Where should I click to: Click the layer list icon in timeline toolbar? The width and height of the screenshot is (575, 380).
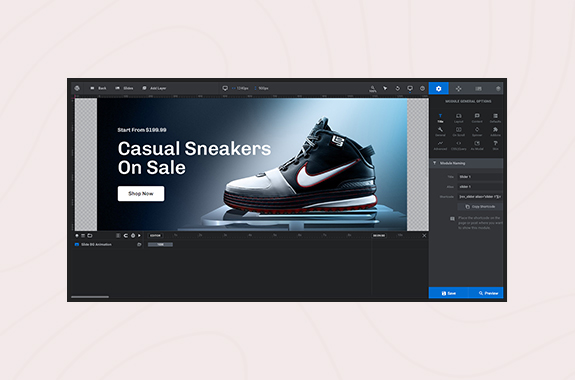[83, 235]
